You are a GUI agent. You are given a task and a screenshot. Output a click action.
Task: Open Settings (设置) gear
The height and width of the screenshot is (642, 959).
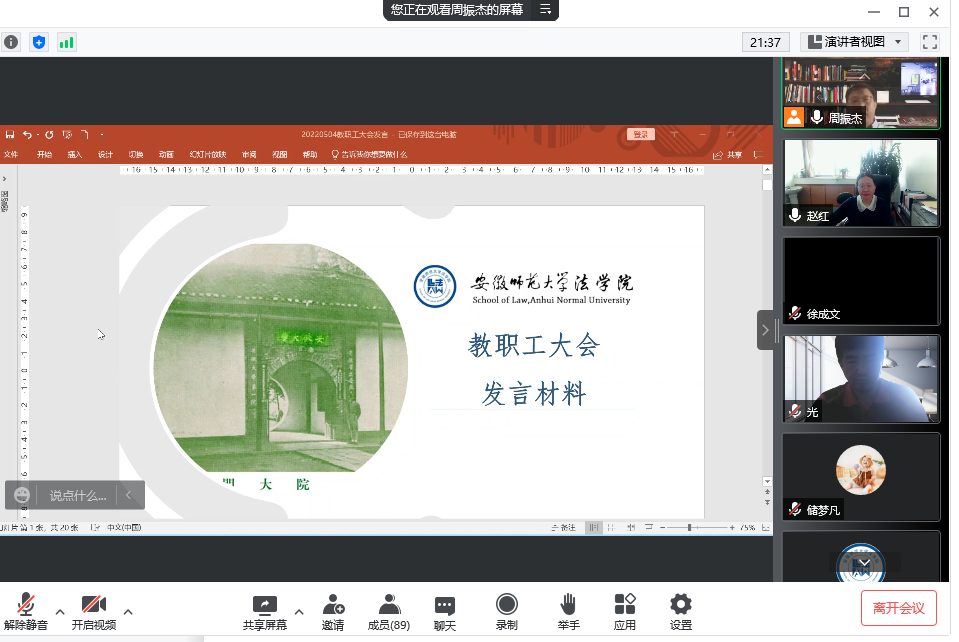[681, 611]
